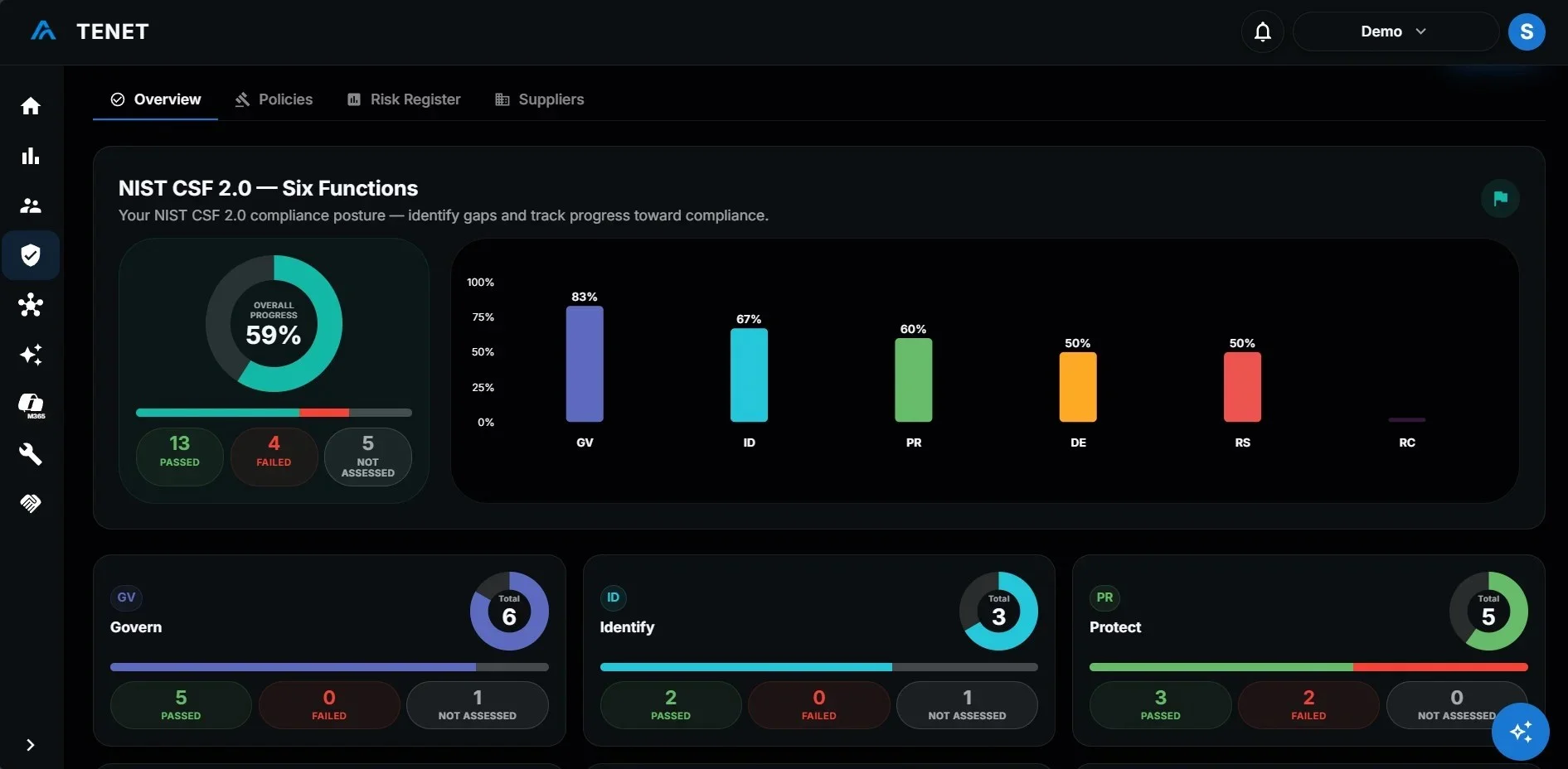This screenshot has width=1568, height=769.
Task: Switch to the Suppliers tab
Action: (x=540, y=99)
